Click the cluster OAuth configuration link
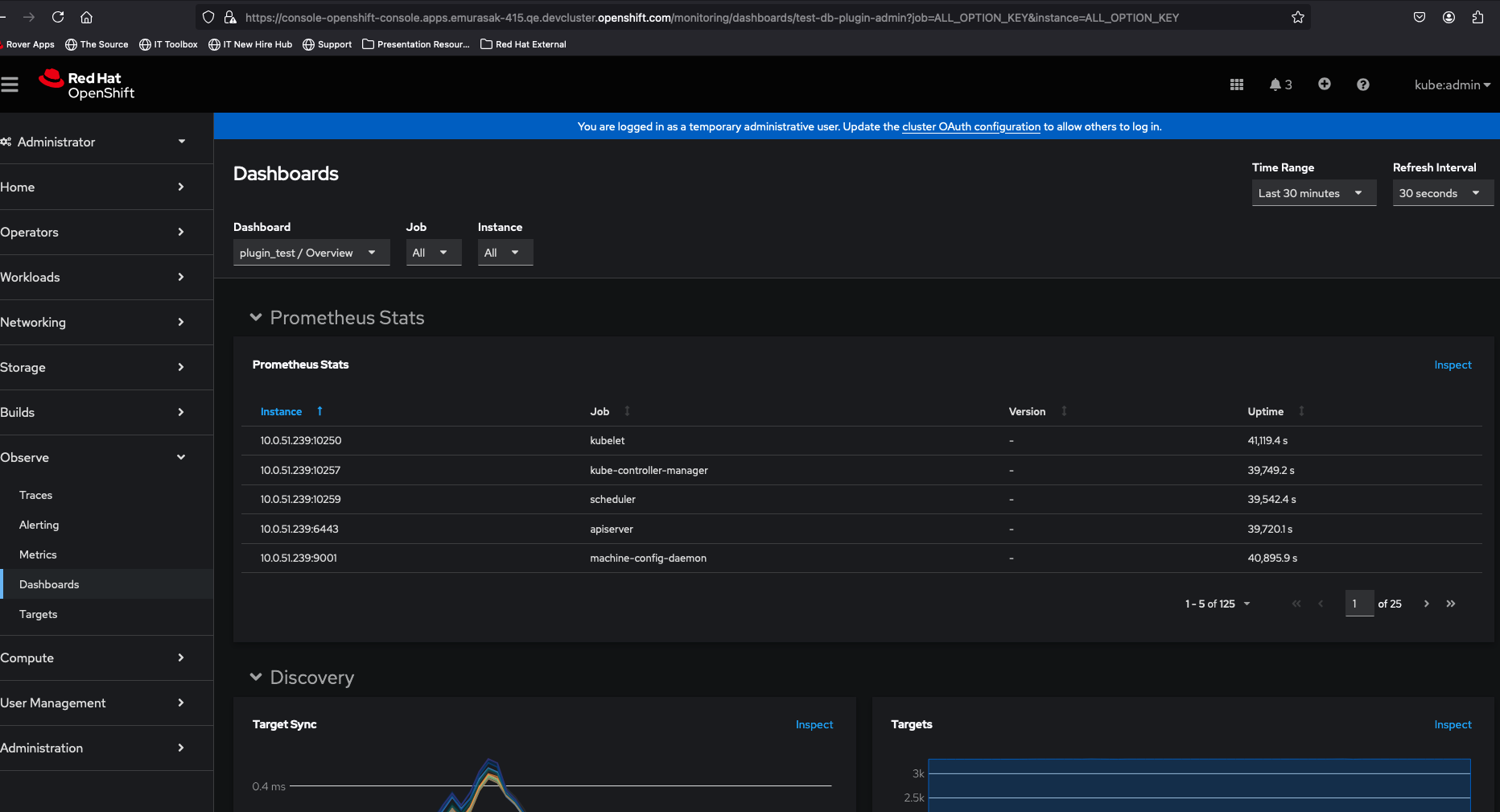The width and height of the screenshot is (1500, 812). 970,126
